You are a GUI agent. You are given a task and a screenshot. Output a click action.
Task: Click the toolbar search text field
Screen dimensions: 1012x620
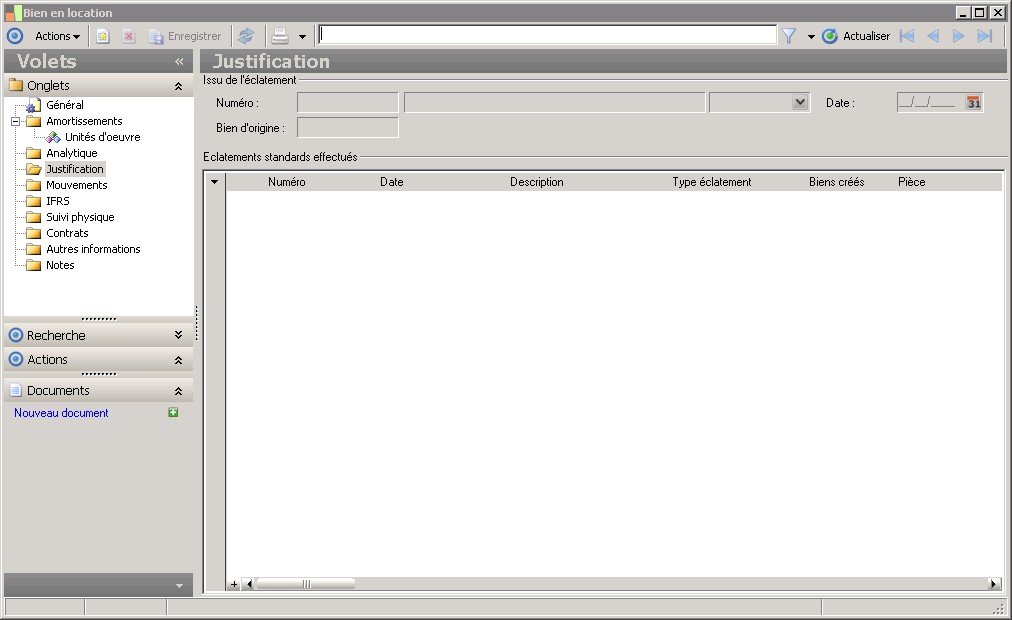547,35
